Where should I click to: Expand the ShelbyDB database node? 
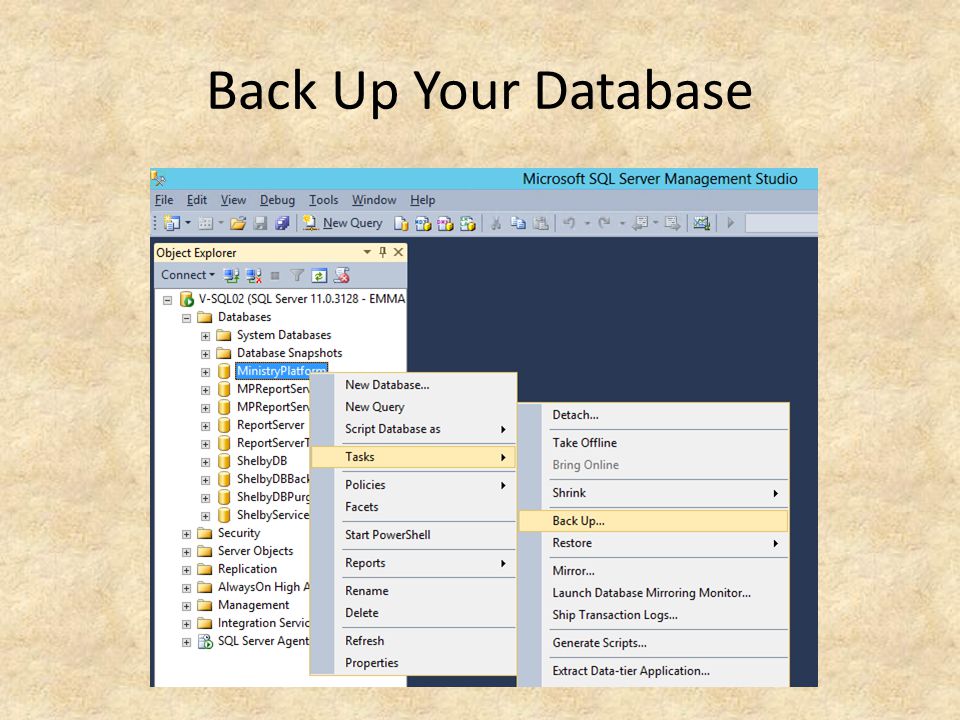(205, 462)
